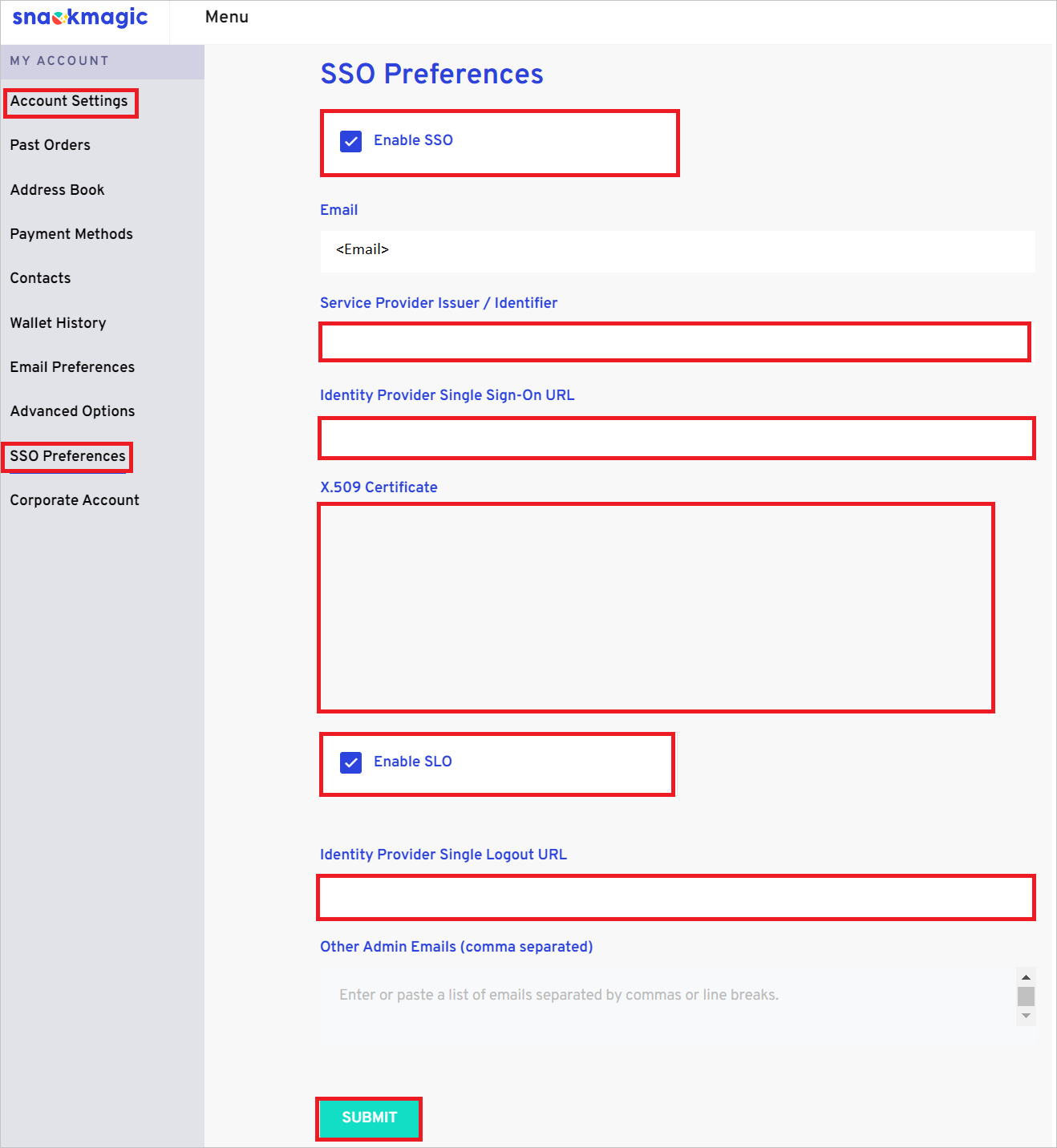Open Account Settings in sidebar
Viewport: 1057px width, 1148px height.
click(69, 101)
